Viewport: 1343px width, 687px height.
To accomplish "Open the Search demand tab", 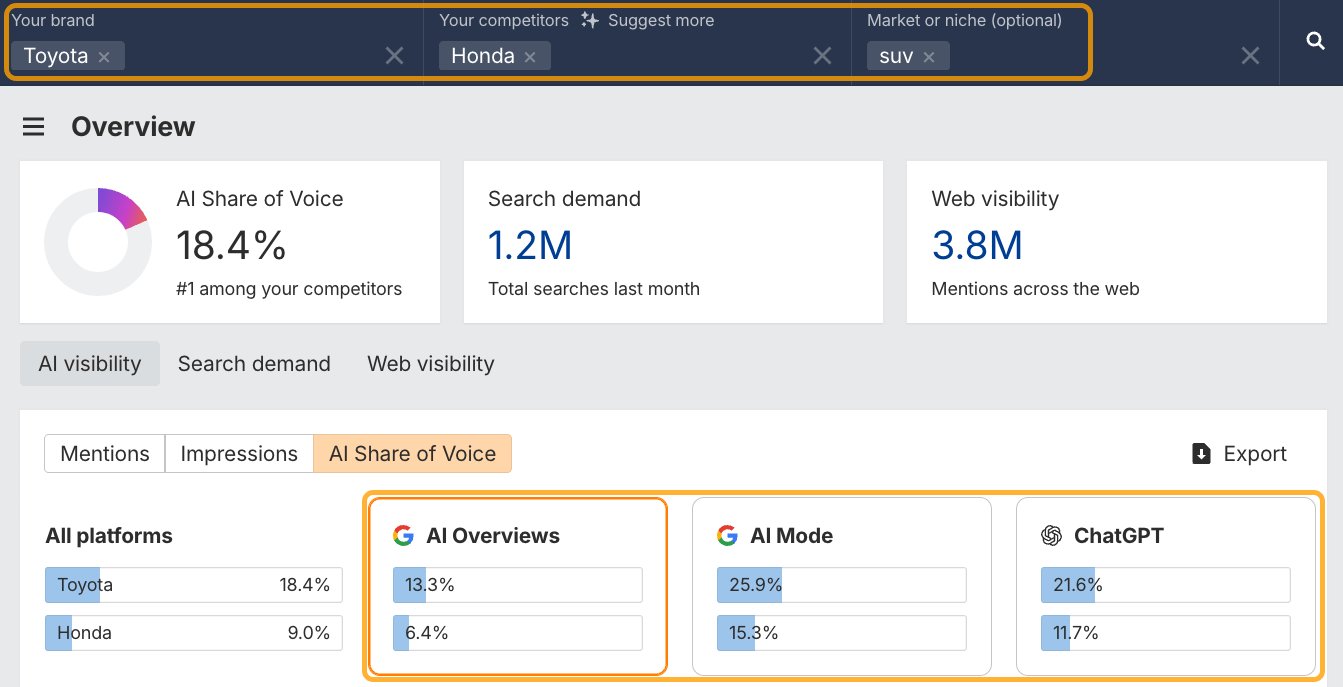I will (x=254, y=363).
